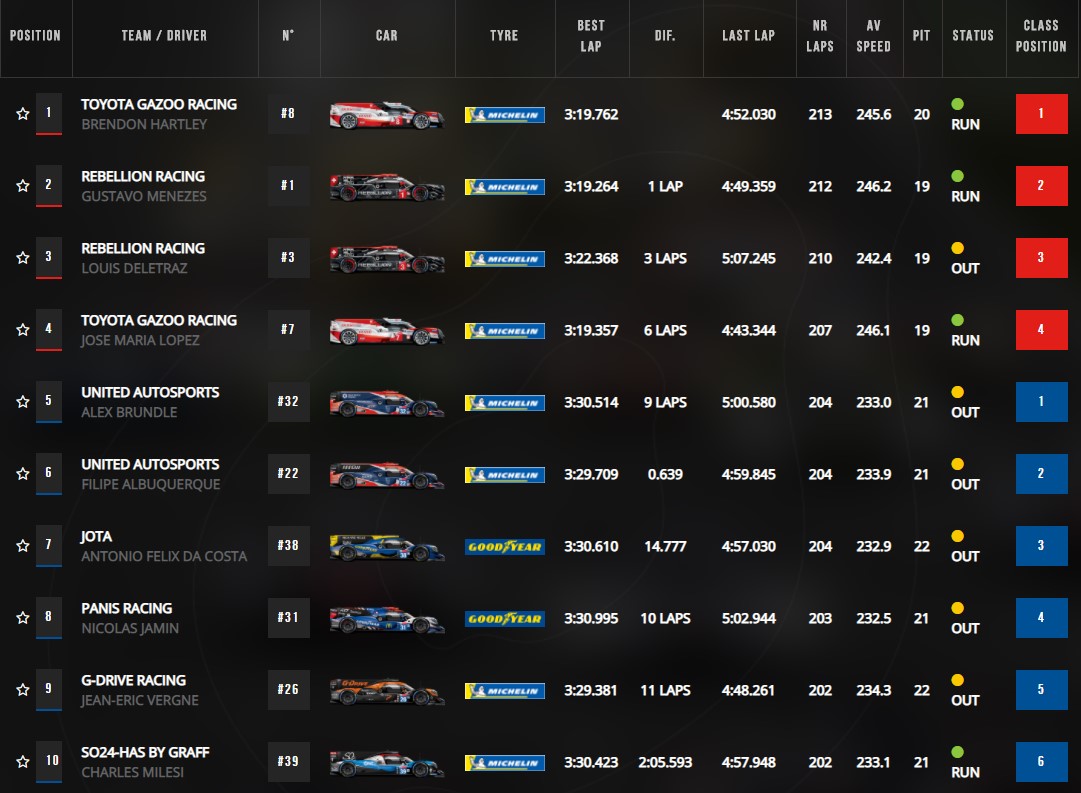Screen dimensions: 1081x793
Task: Click the star icon next to Charles Milesi
Action: (23, 761)
